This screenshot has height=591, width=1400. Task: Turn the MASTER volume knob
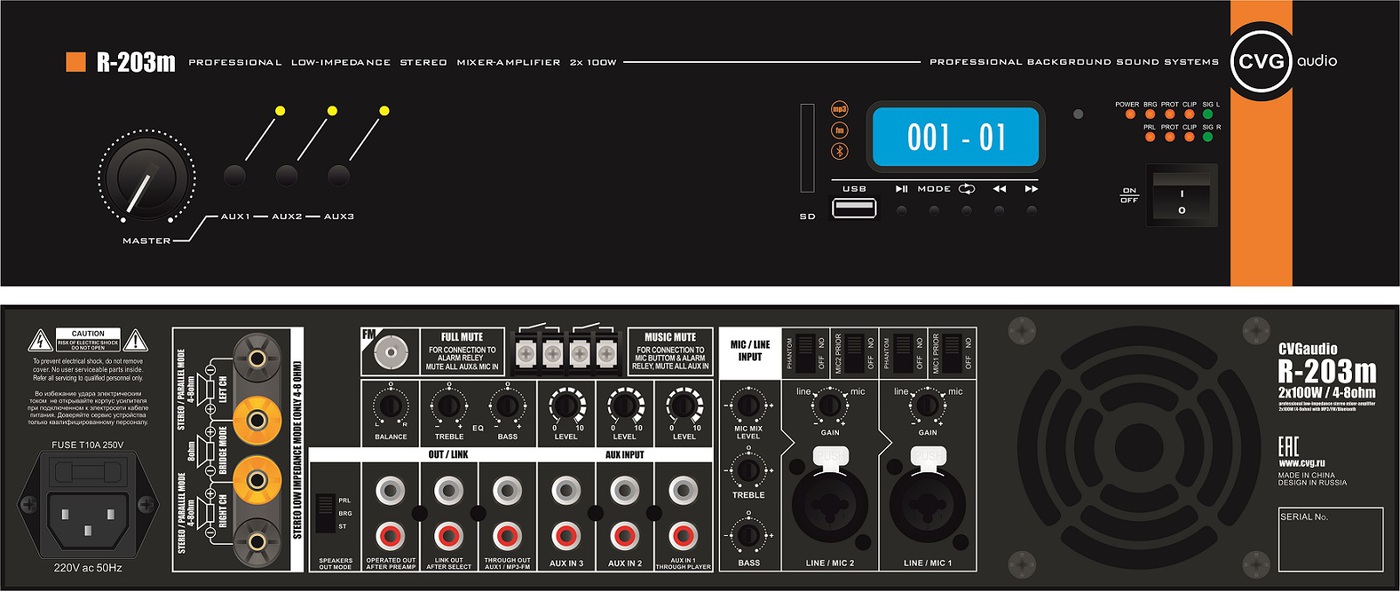[x=147, y=180]
